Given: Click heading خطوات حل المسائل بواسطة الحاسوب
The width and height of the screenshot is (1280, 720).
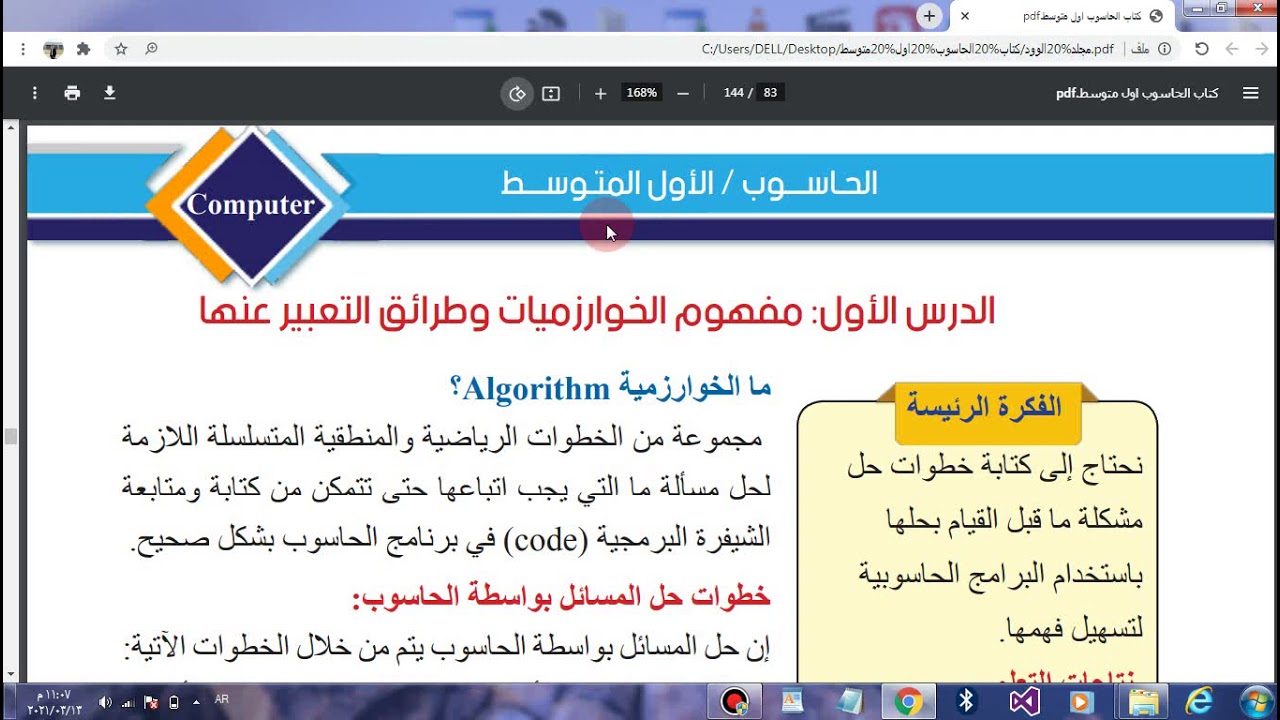Looking at the screenshot, I should tap(561, 596).
